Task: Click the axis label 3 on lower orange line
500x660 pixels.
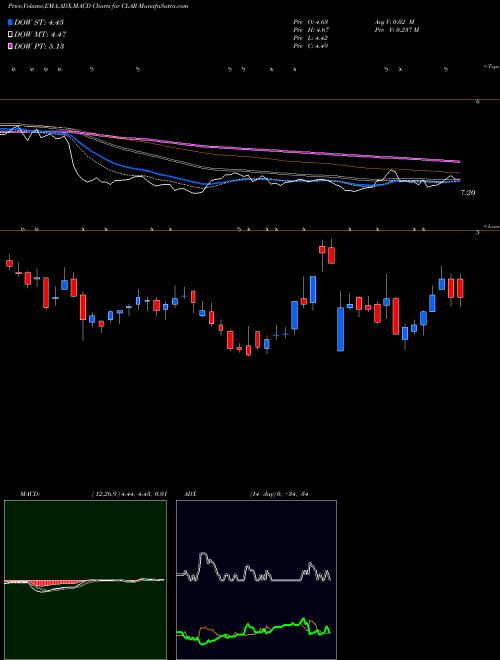Action: (x=478, y=232)
